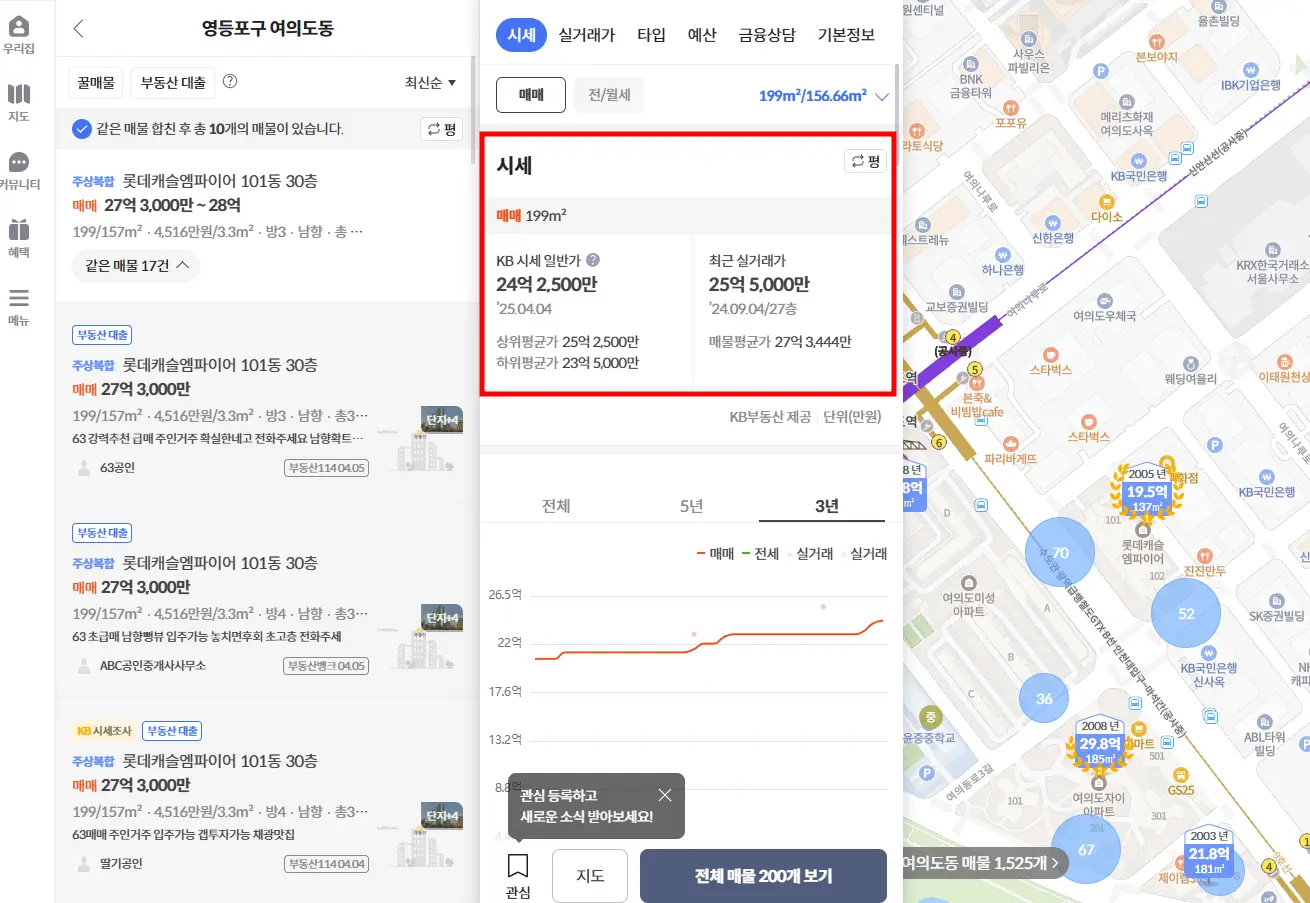Select the 21.8억 181㎡ map price marker
This screenshot has width=1310, height=903.
pos(1208,854)
